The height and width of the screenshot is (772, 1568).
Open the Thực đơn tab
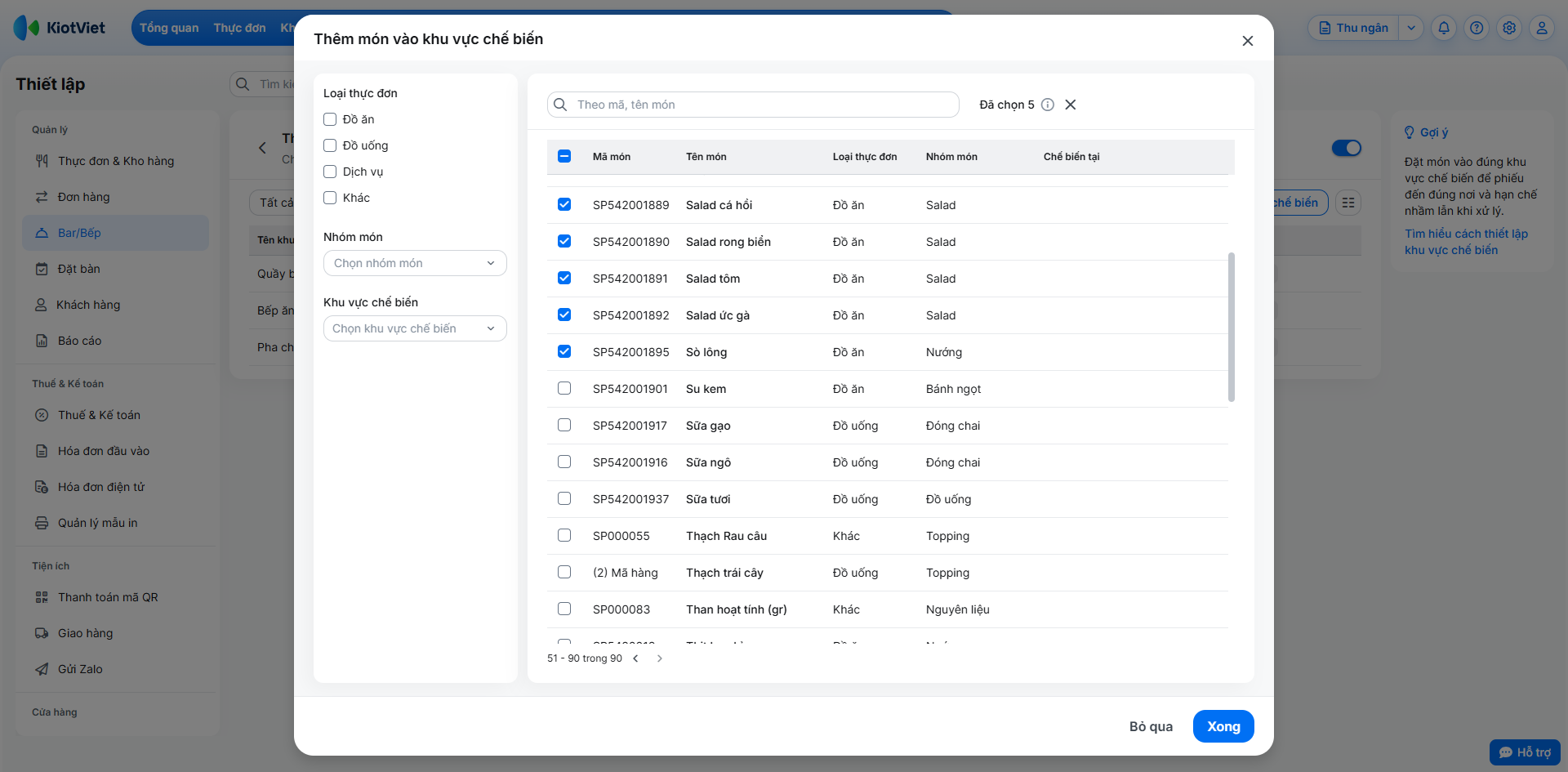coord(240,28)
